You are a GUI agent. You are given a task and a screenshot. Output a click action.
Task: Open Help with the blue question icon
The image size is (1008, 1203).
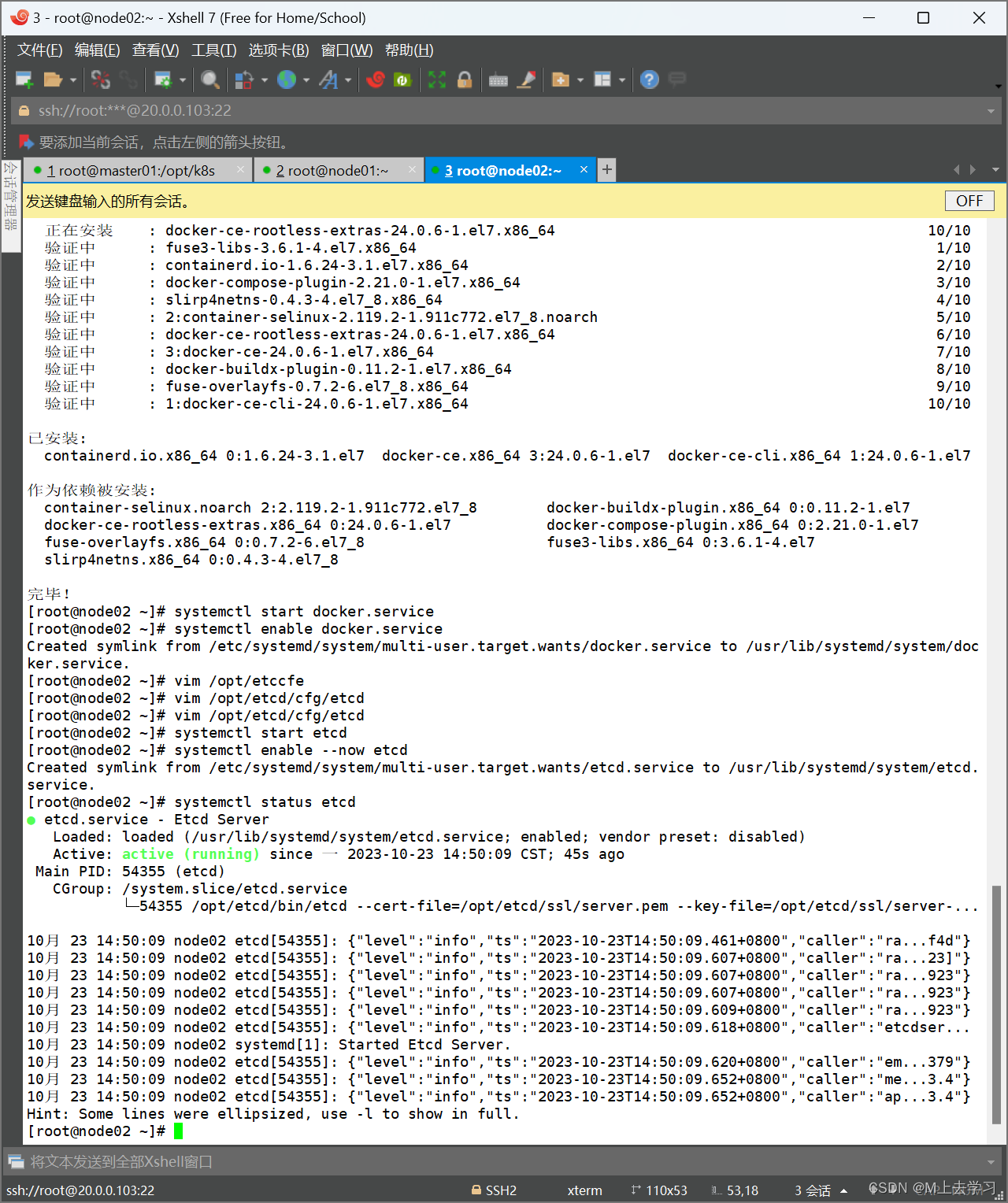(x=650, y=80)
